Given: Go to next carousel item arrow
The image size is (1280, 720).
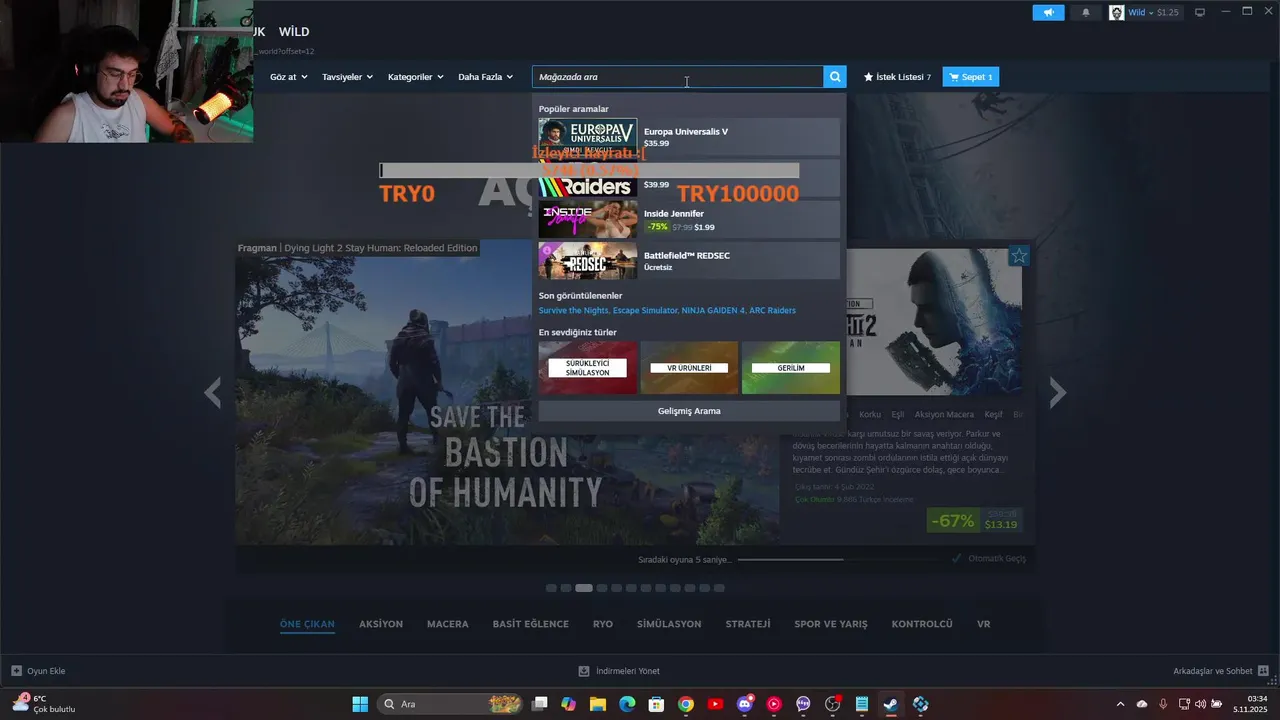Looking at the screenshot, I should coord(1057,393).
